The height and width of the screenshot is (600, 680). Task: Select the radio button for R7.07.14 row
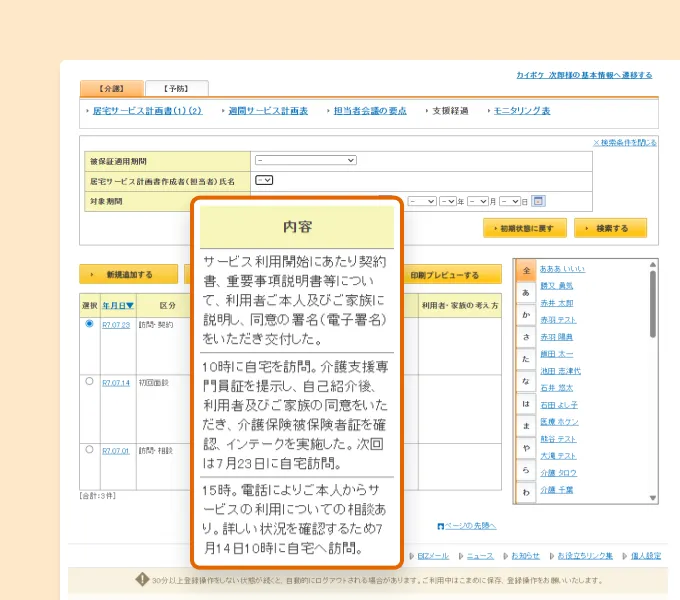(x=89, y=381)
